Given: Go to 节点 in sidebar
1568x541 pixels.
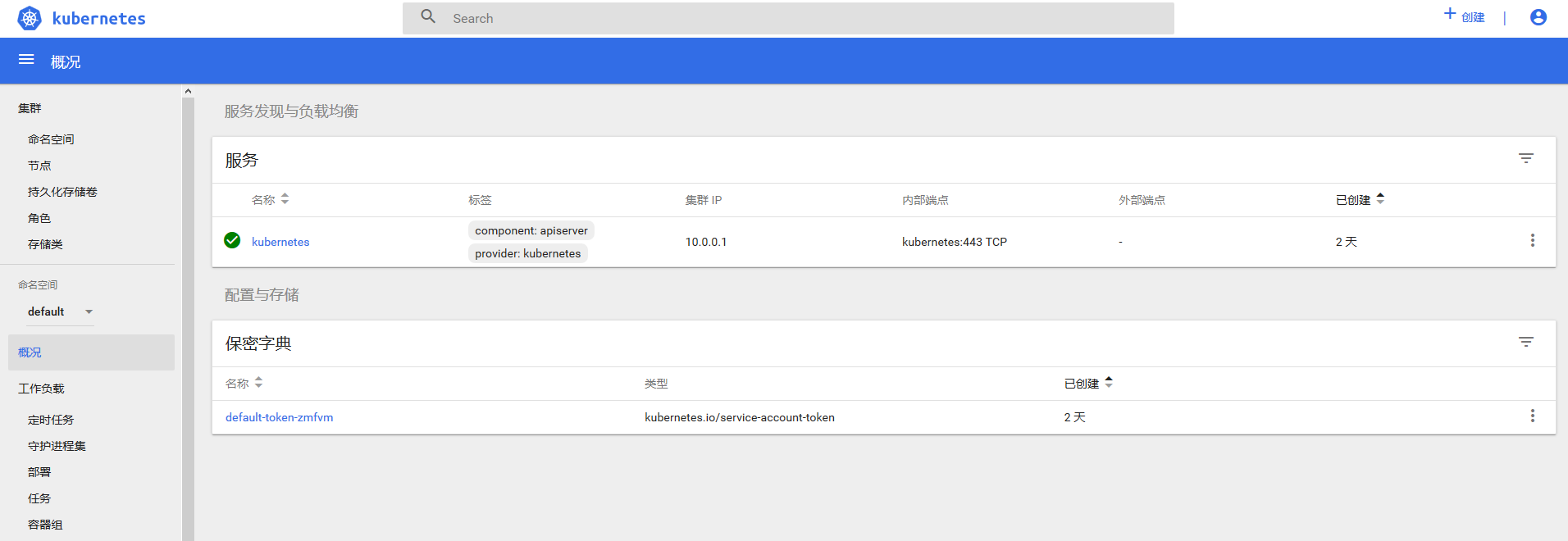Looking at the screenshot, I should pyautogui.click(x=39, y=166).
